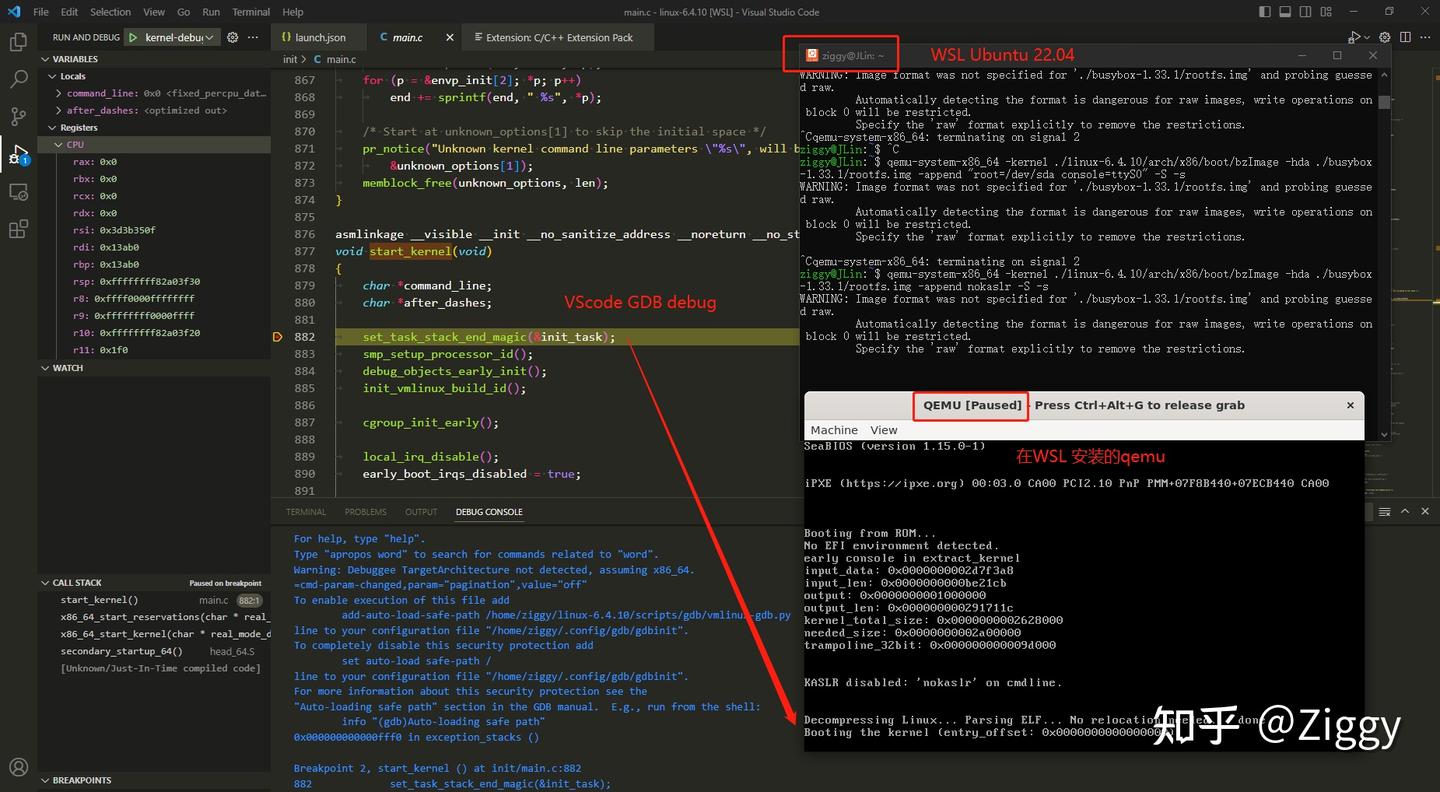Switch to the PROBLEMS panel tab
The width and height of the screenshot is (1440, 792).
(366, 512)
